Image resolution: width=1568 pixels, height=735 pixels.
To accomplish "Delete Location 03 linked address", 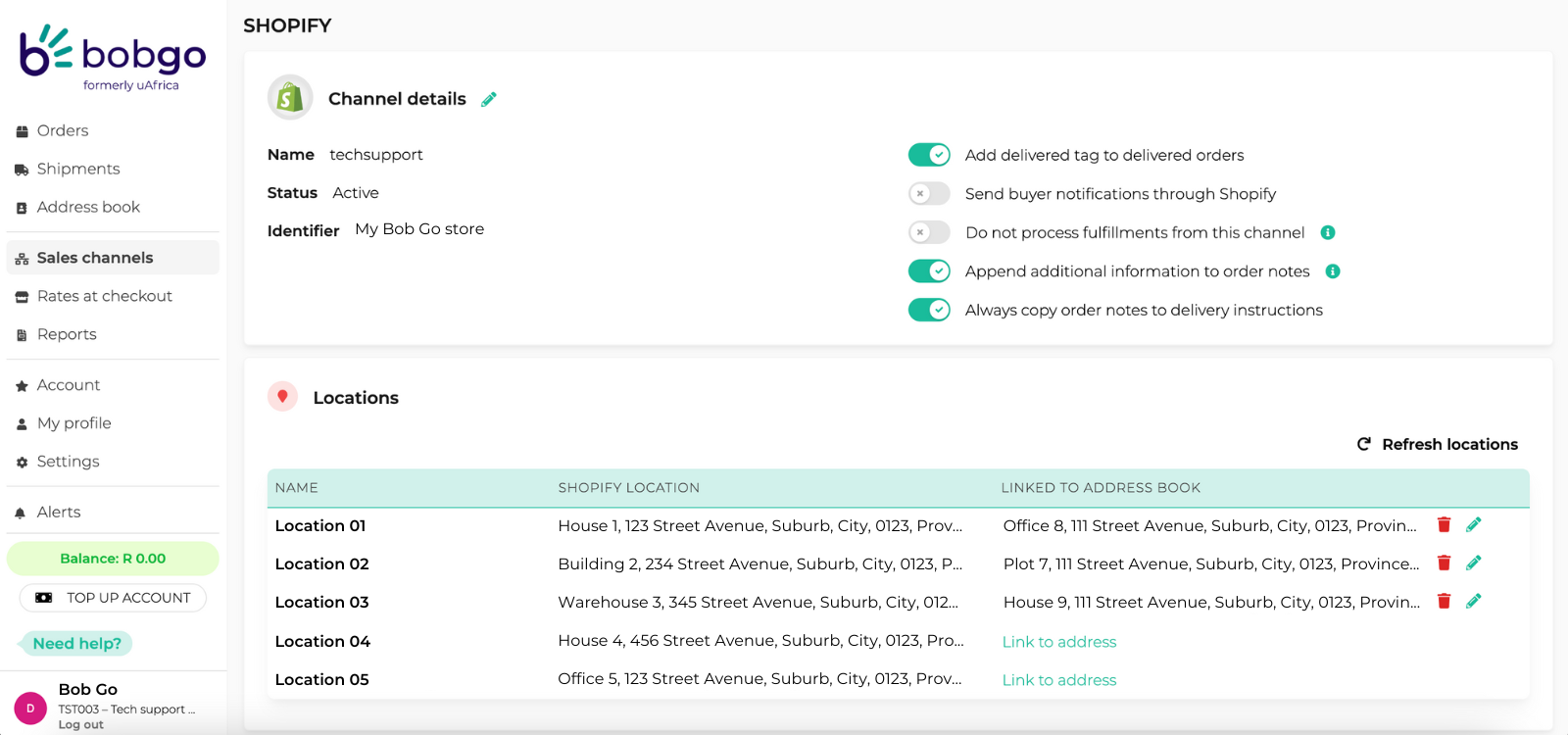I will [x=1444, y=601].
